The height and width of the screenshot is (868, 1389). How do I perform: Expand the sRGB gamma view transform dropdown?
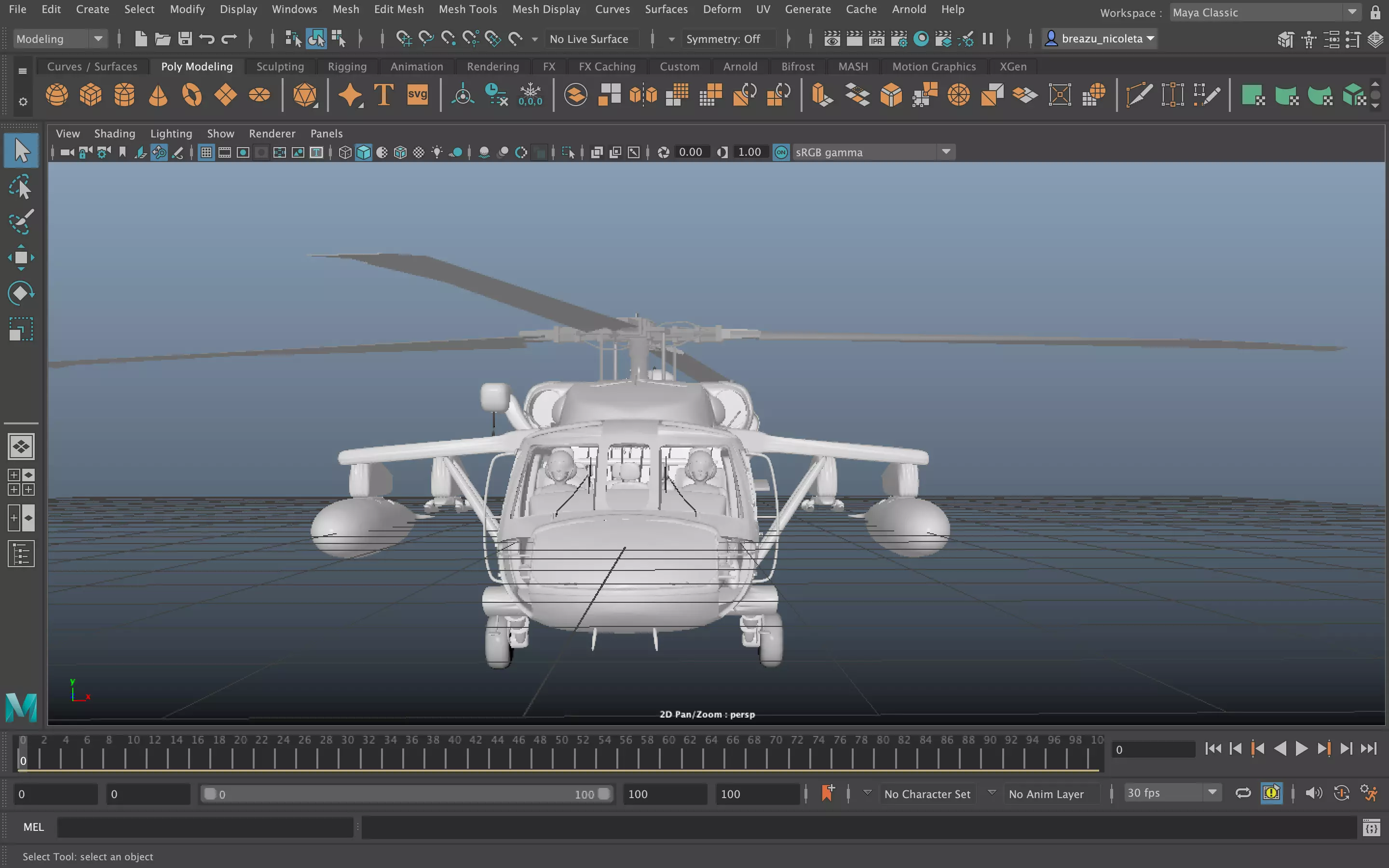click(x=946, y=152)
